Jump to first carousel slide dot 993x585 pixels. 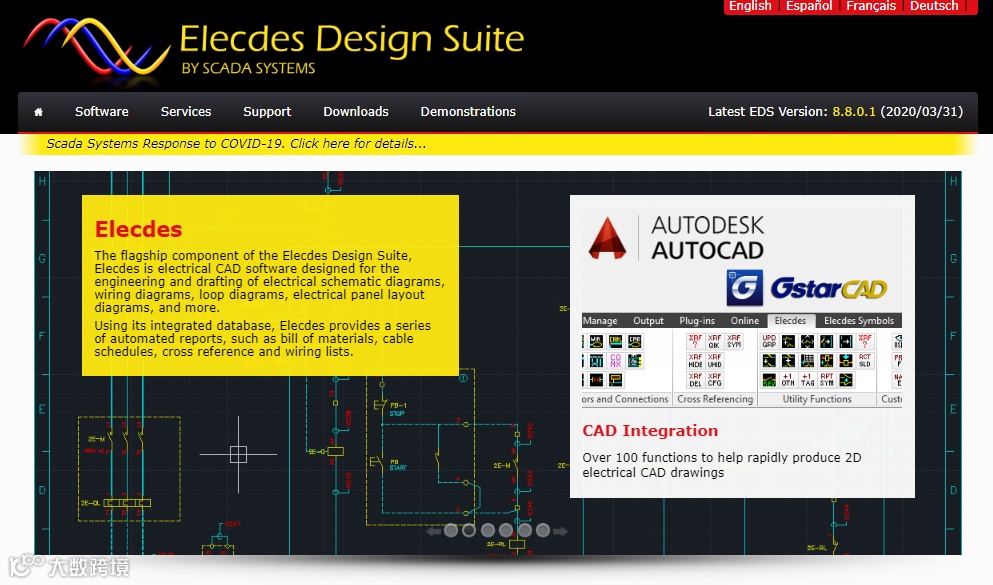pyautogui.click(x=451, y=531)
